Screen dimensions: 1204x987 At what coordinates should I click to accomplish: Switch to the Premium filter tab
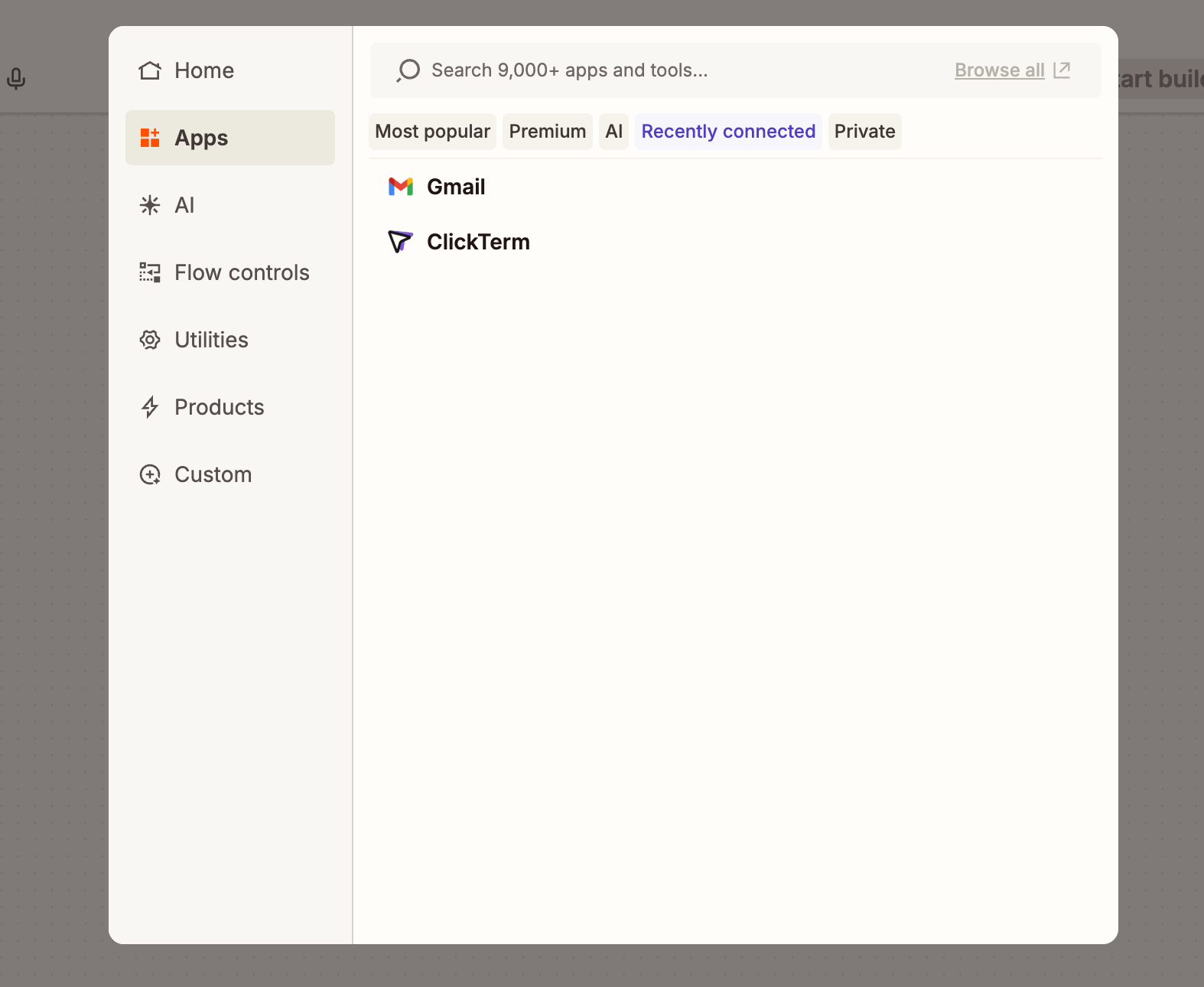[x=548, y=132]
